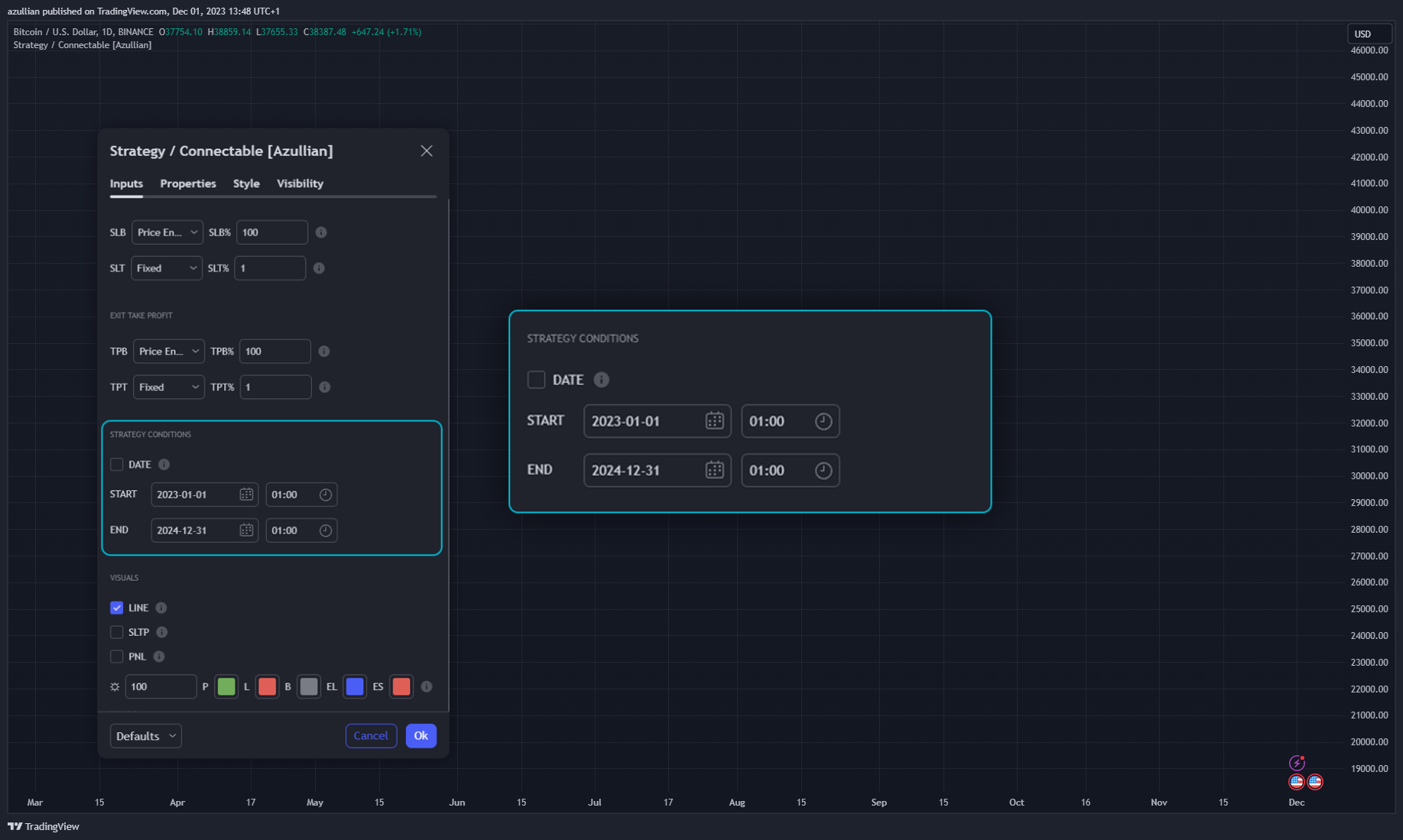Expand the TPB Price En... dropdown
The image size is (1403, 840).
tap(169, 352)
